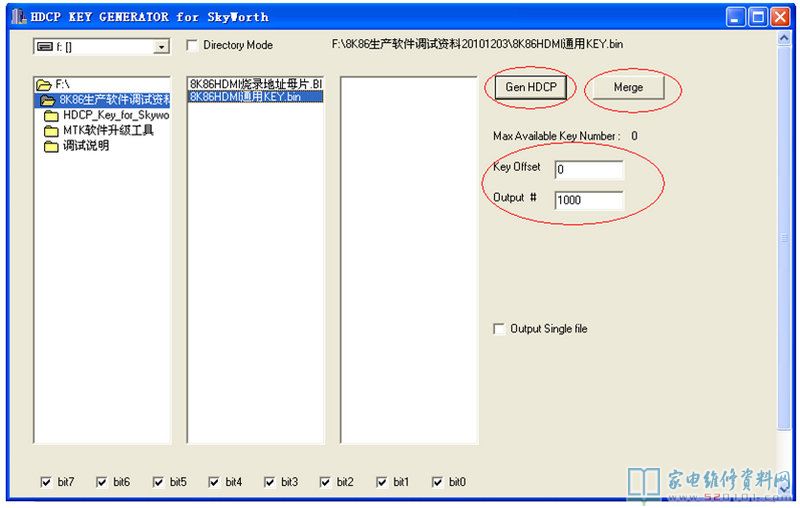Untick the bit0 checkbox
The height and width of the screenshot is (508, 800).
pos(437,482)
